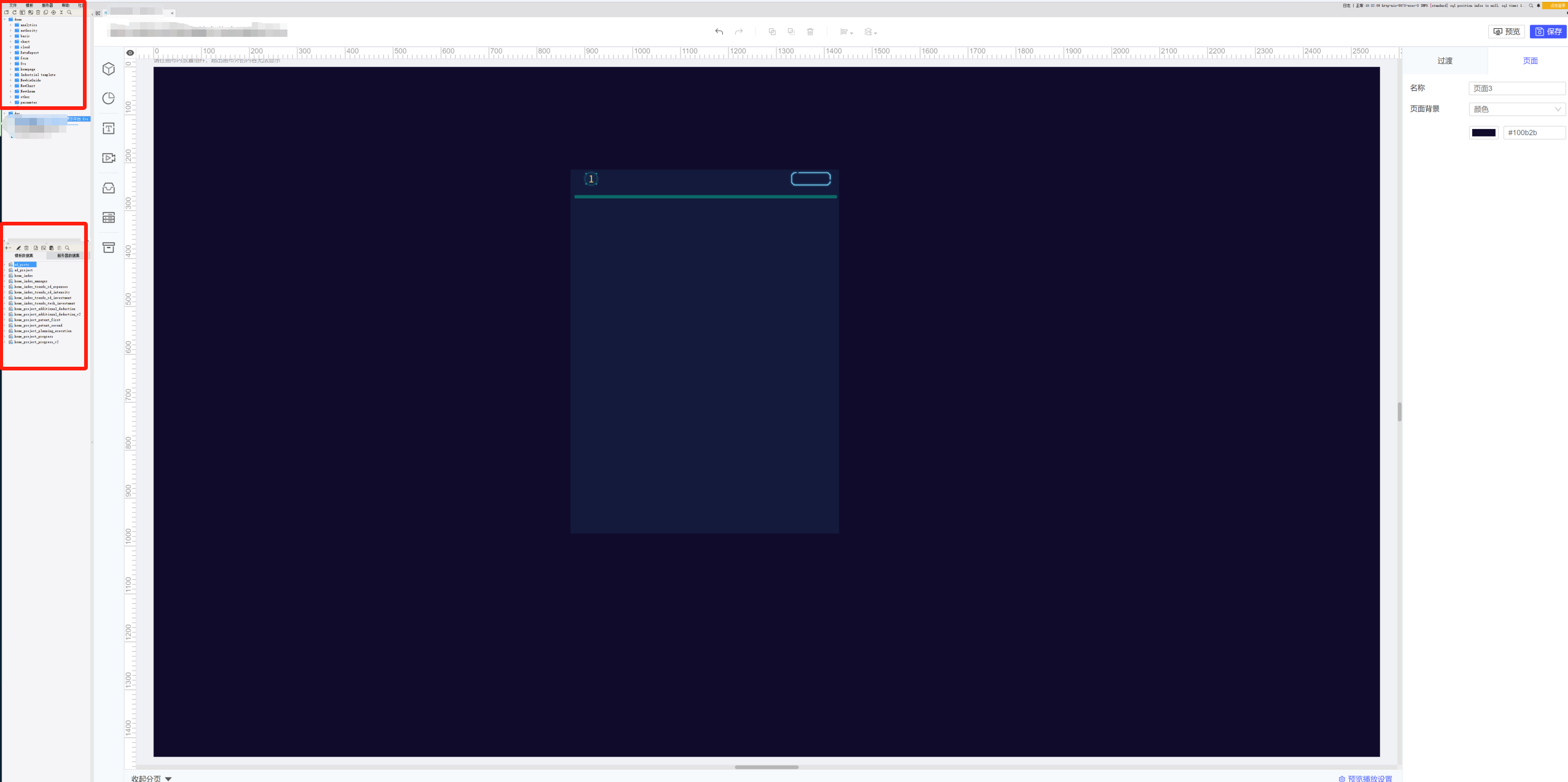Switch to the 页面 tab
Image resolution: width=1568 pixels, height=782 pixels.
coord(1530,61)
